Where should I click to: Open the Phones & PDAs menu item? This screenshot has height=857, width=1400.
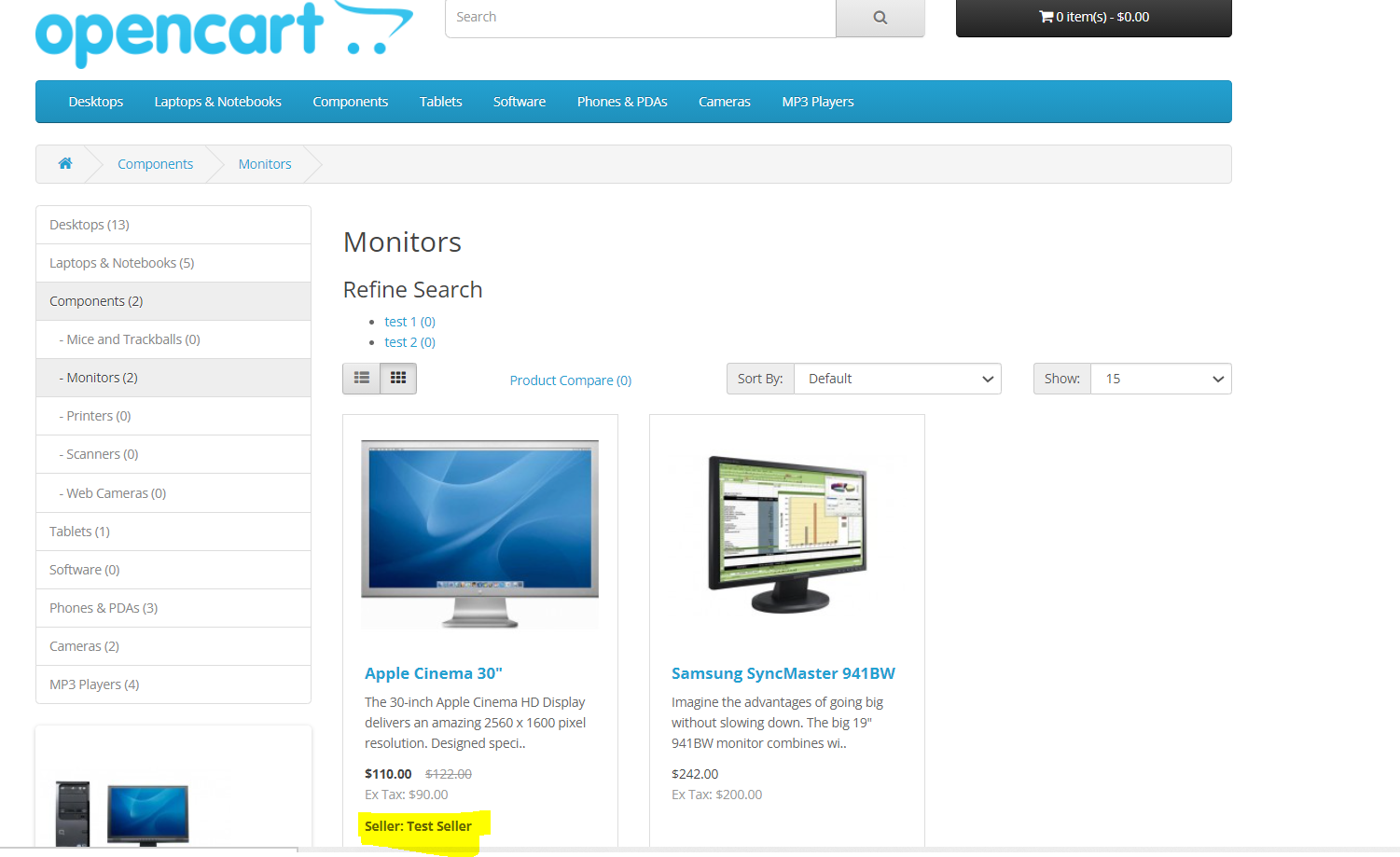[x=622, y=102]
